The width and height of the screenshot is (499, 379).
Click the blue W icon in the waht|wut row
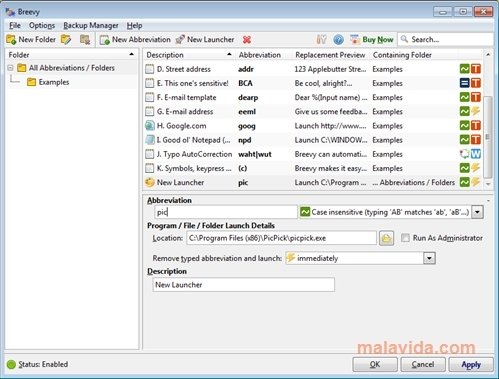(476, 154)
